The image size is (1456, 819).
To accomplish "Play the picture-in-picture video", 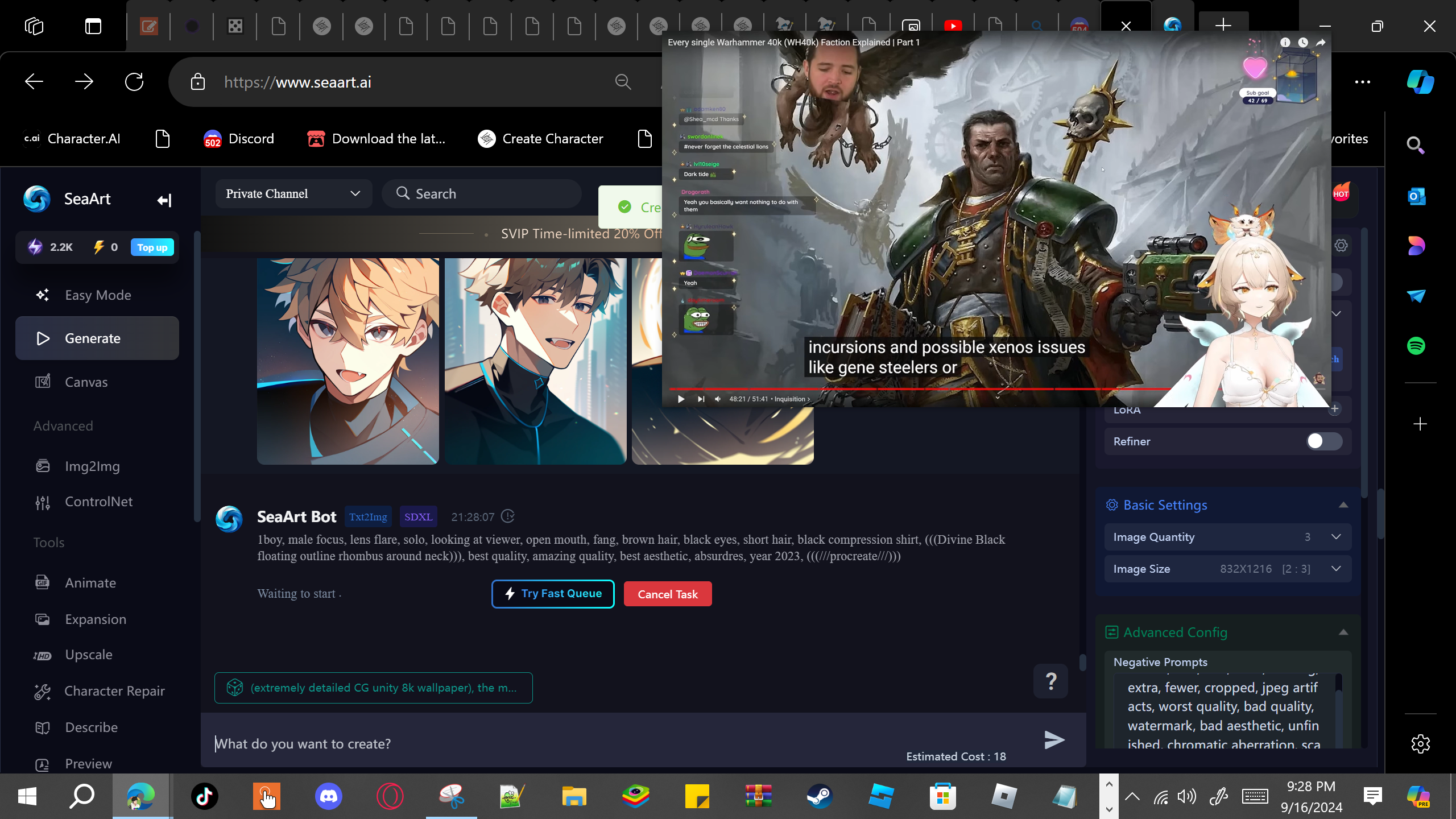I will [x=681, y=399].
